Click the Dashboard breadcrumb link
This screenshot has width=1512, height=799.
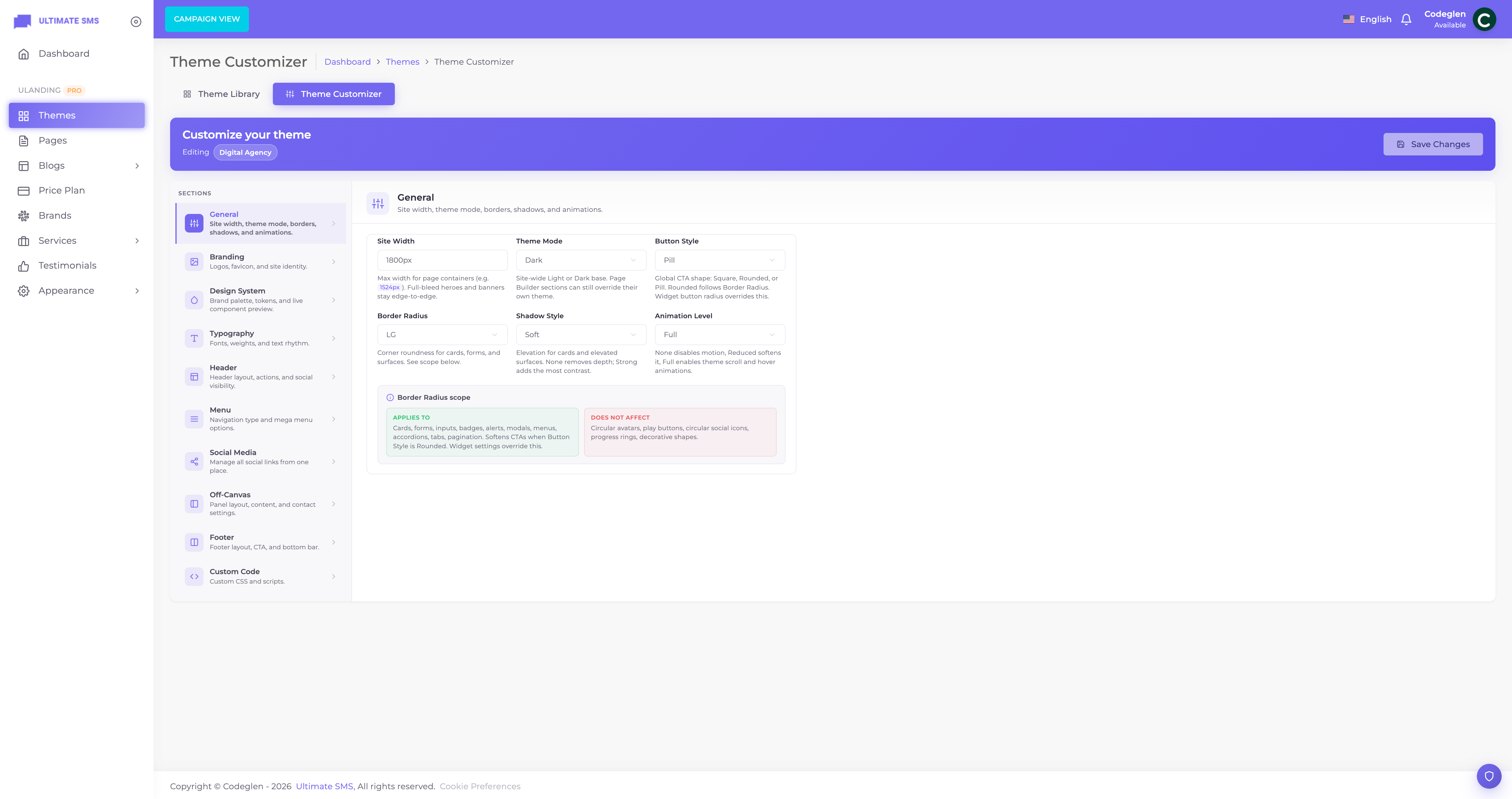(348, 62)
